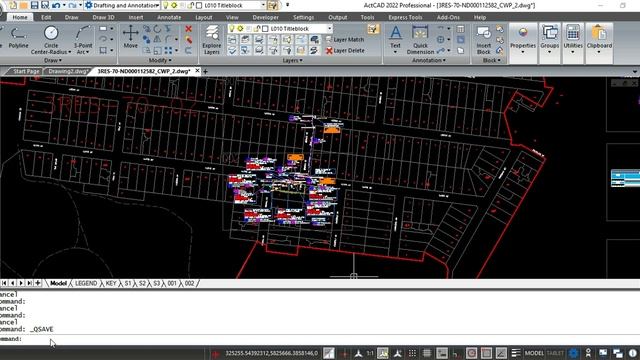Click the Redo arrow in quick access toolbar
Screen dimensions: 640x360
(x=73, y=5)
